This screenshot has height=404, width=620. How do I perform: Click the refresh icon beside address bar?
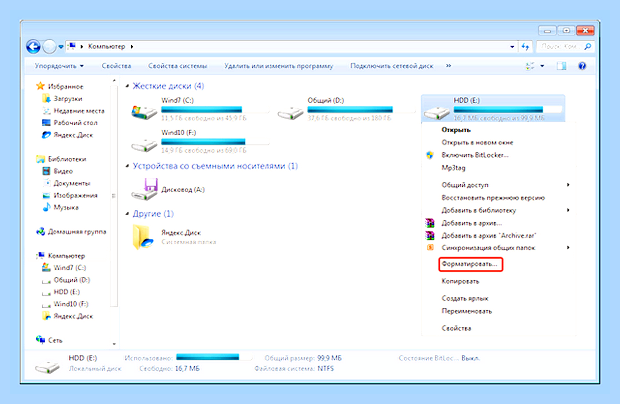pyautogui.click(x=525, y=47)
